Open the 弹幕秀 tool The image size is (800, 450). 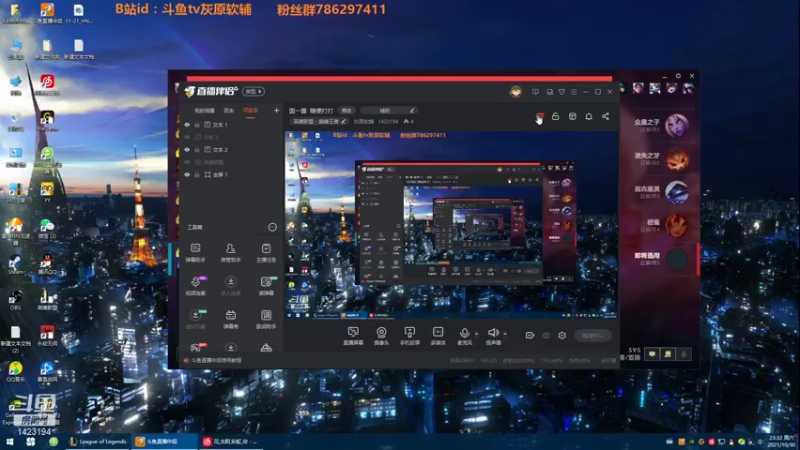click(231, 319)
